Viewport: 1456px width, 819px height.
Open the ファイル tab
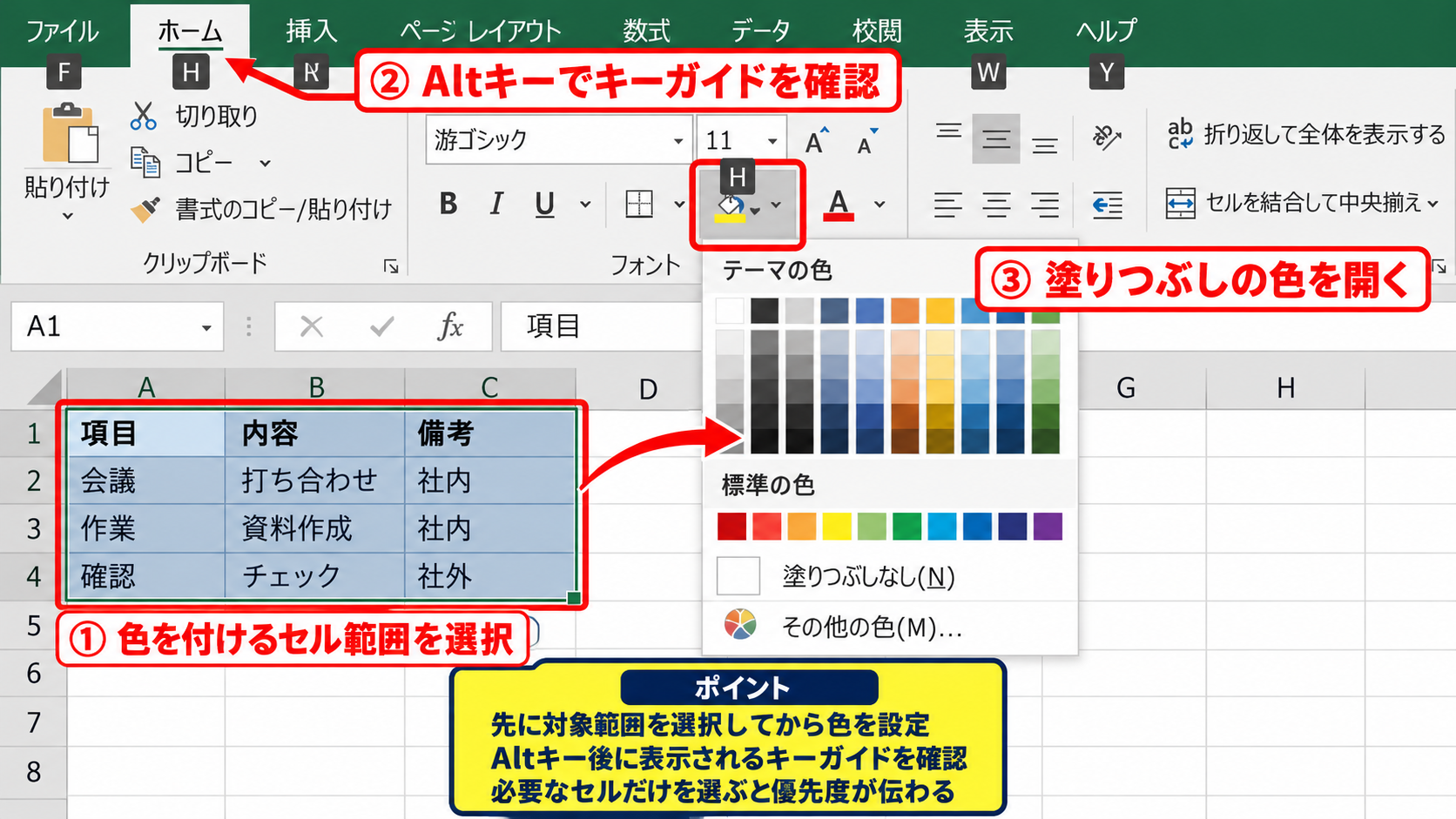coord(62,31)
